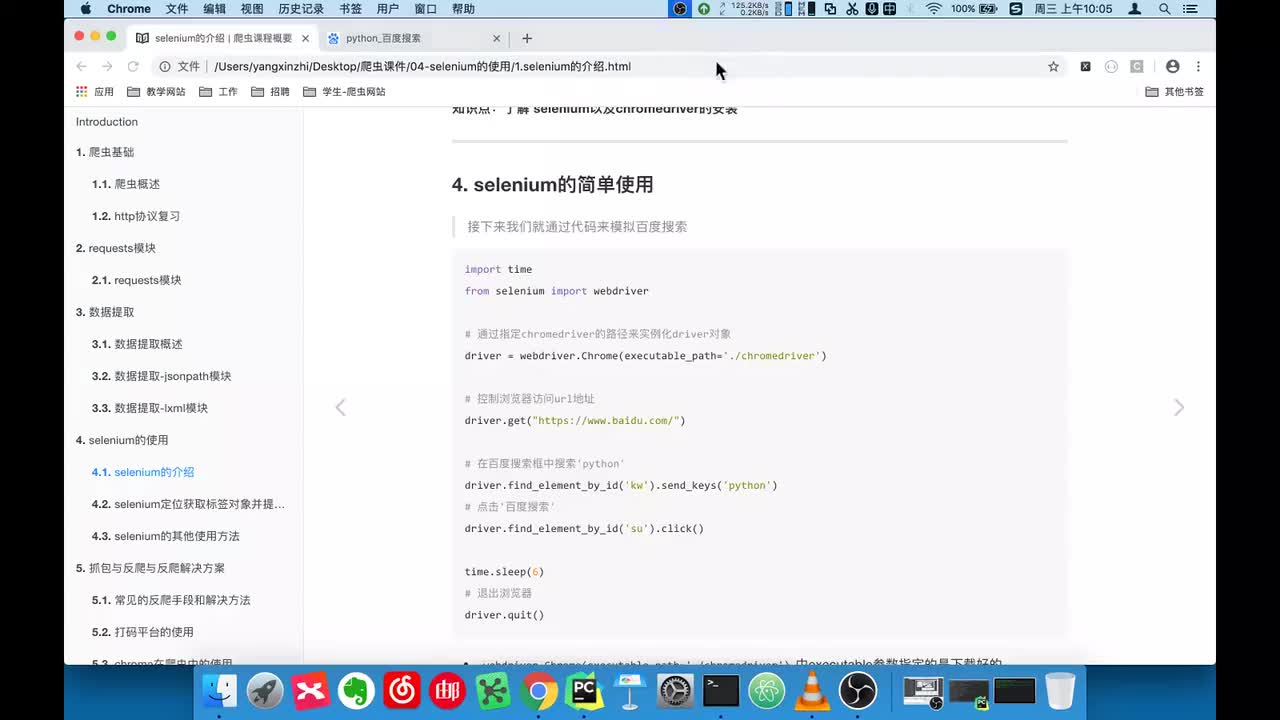Open NetEase Cloud Music in Dock

click(x=402, y=691)
